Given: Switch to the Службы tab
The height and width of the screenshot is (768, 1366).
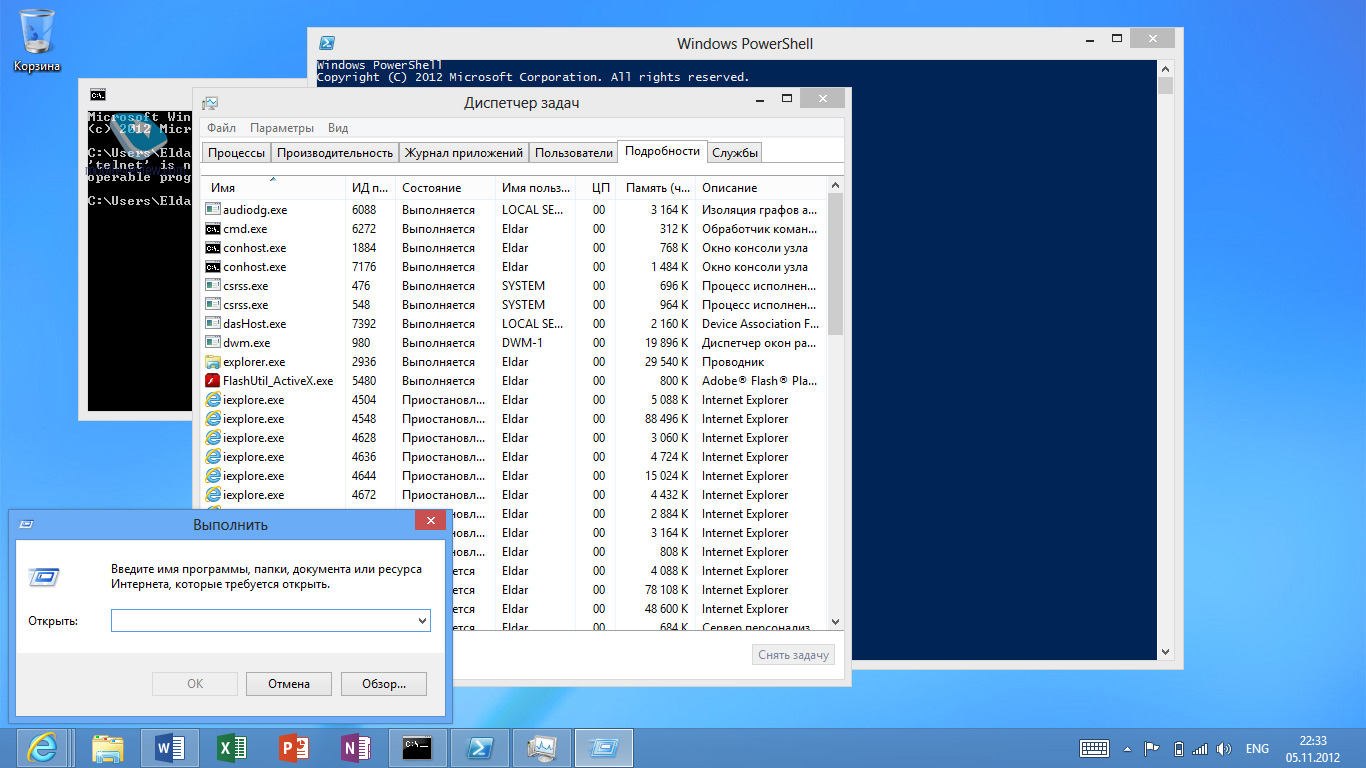Looking at the screenshot, I should (735, 153).
